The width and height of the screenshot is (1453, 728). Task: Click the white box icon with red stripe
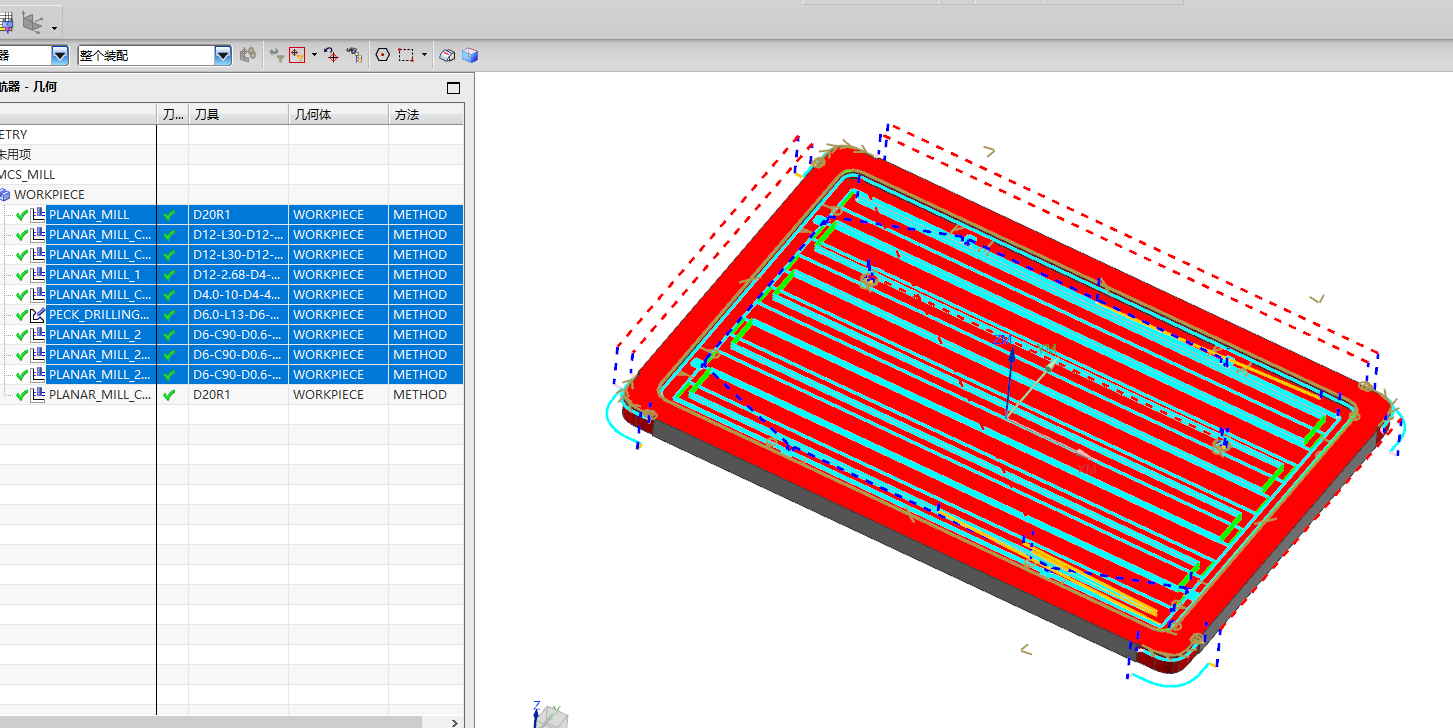448,55
